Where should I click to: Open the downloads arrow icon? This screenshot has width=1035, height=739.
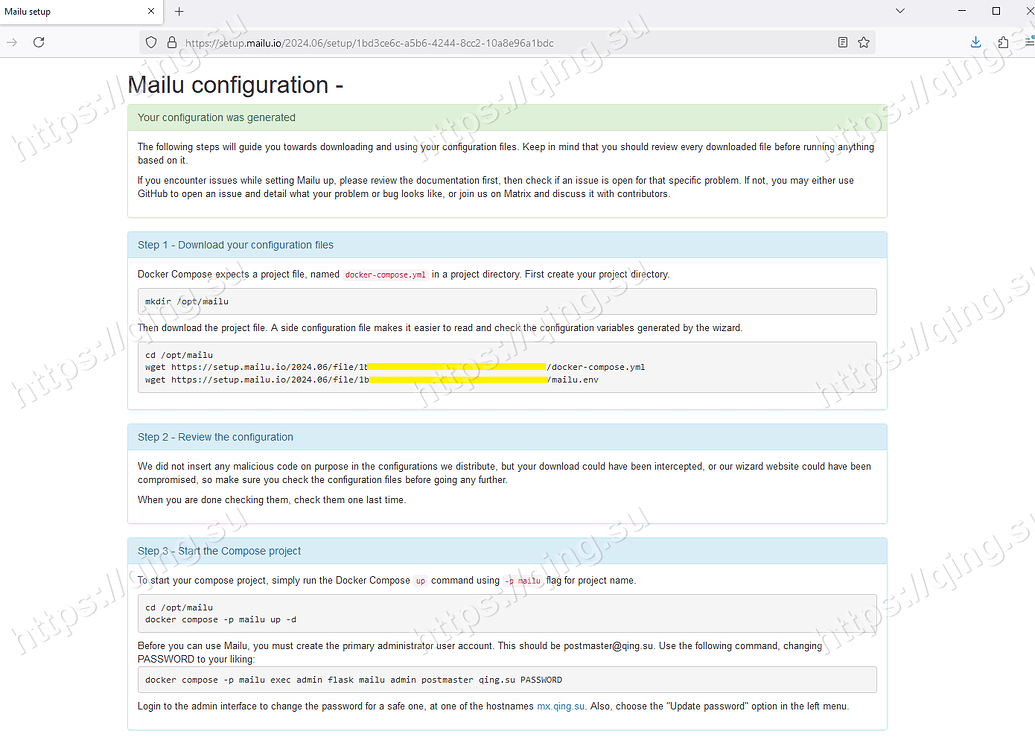tap(976, 42)
